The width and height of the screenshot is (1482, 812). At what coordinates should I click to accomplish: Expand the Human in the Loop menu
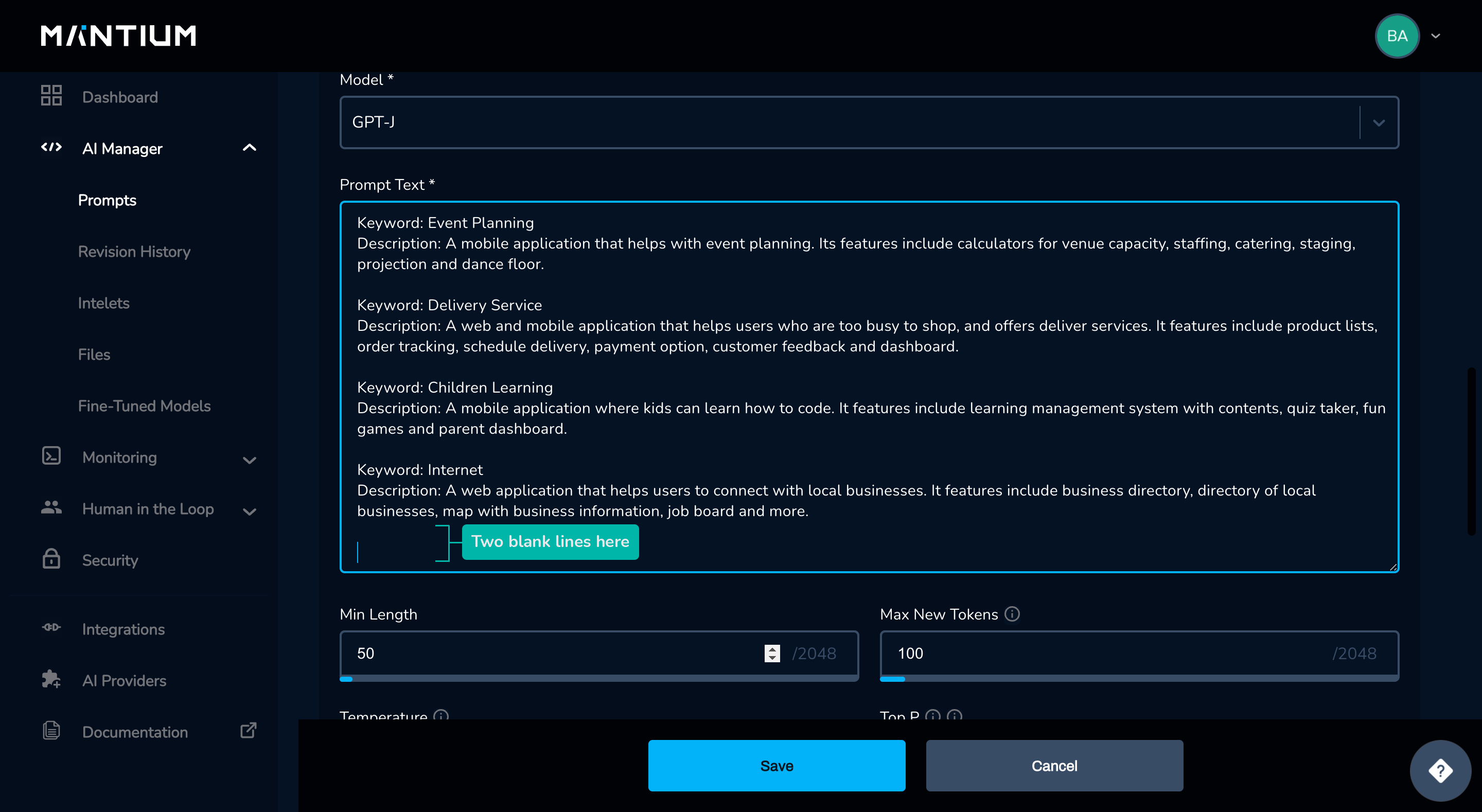point(249,511)
